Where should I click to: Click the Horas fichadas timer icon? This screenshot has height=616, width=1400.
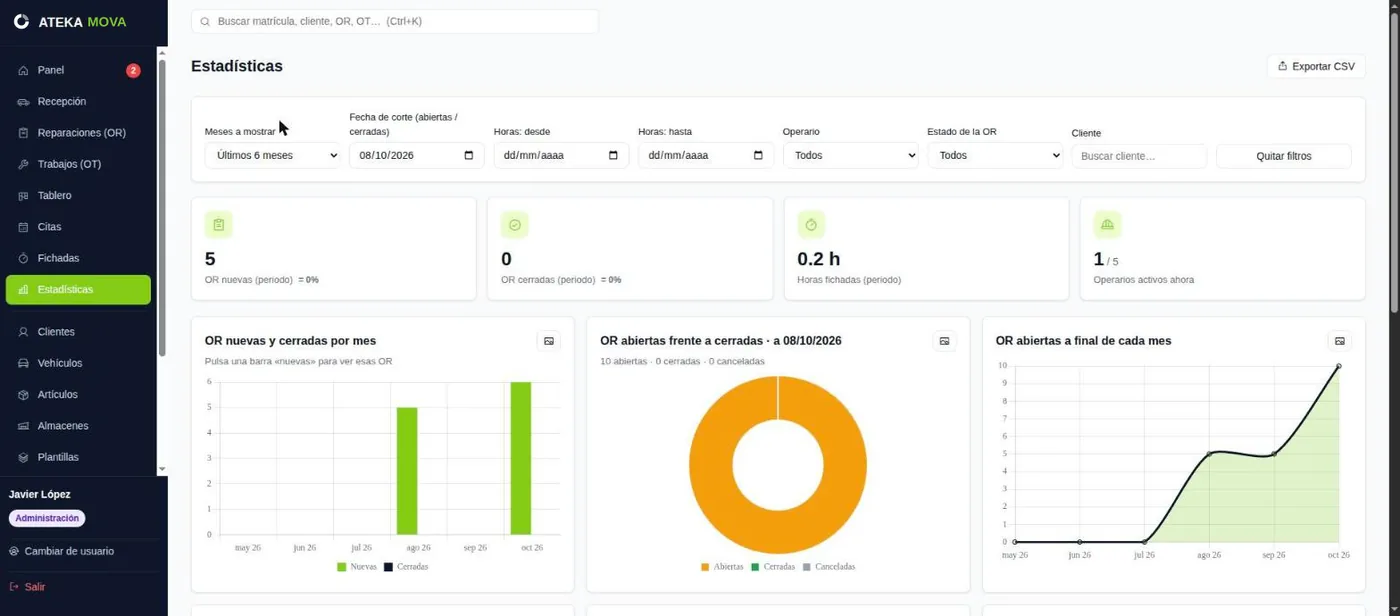(811, 224)
